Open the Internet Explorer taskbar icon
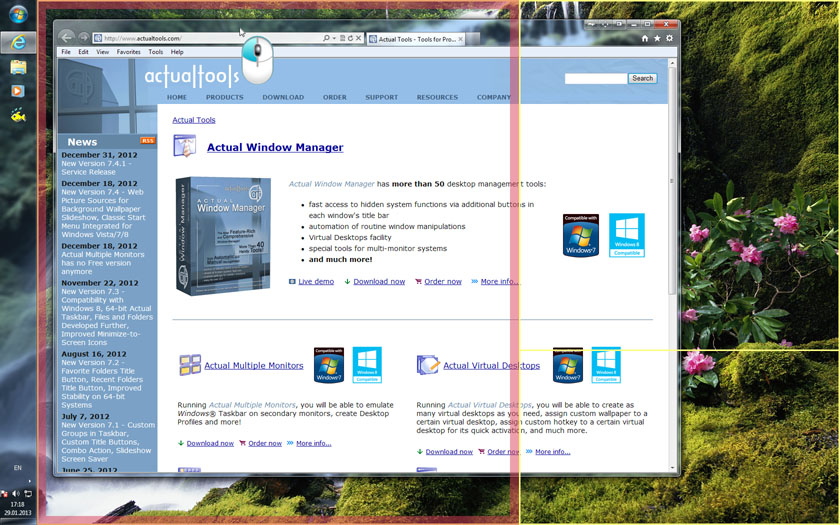 [18, 42]
